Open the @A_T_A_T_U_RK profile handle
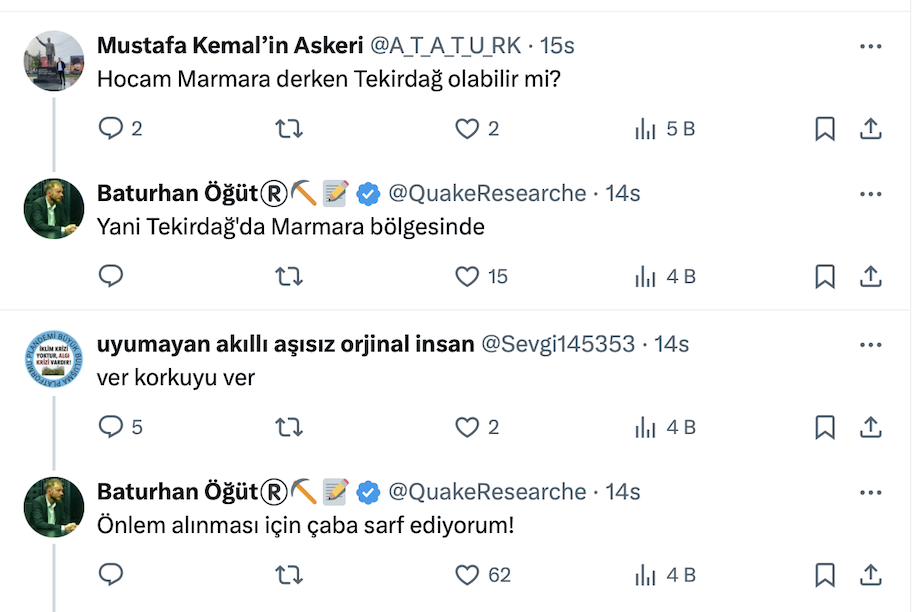Screen dimensions: 924x612 (447, 46)
